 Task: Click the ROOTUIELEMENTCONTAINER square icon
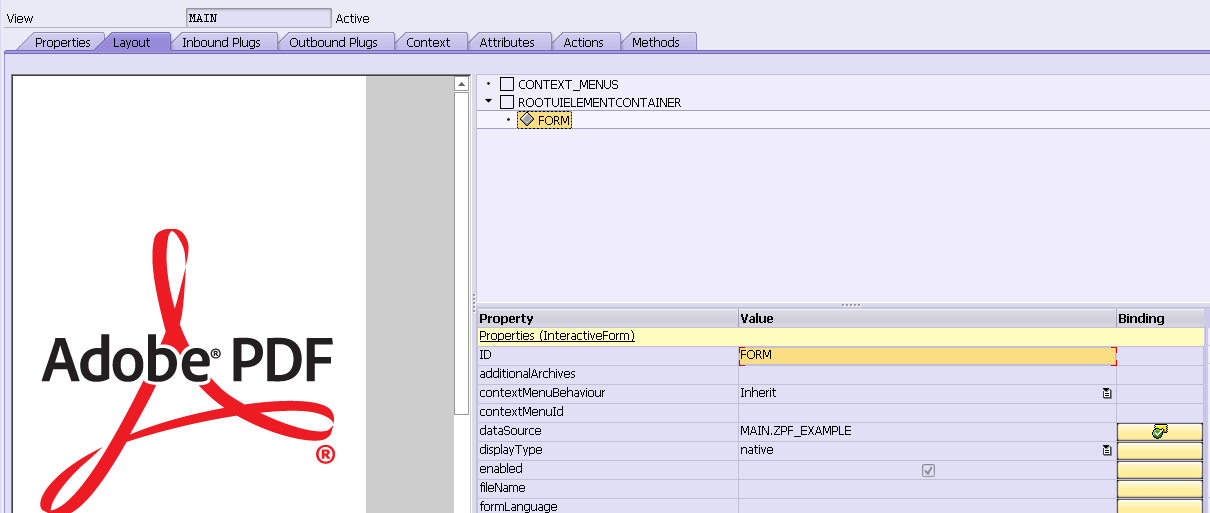click(x=507, y=102)
